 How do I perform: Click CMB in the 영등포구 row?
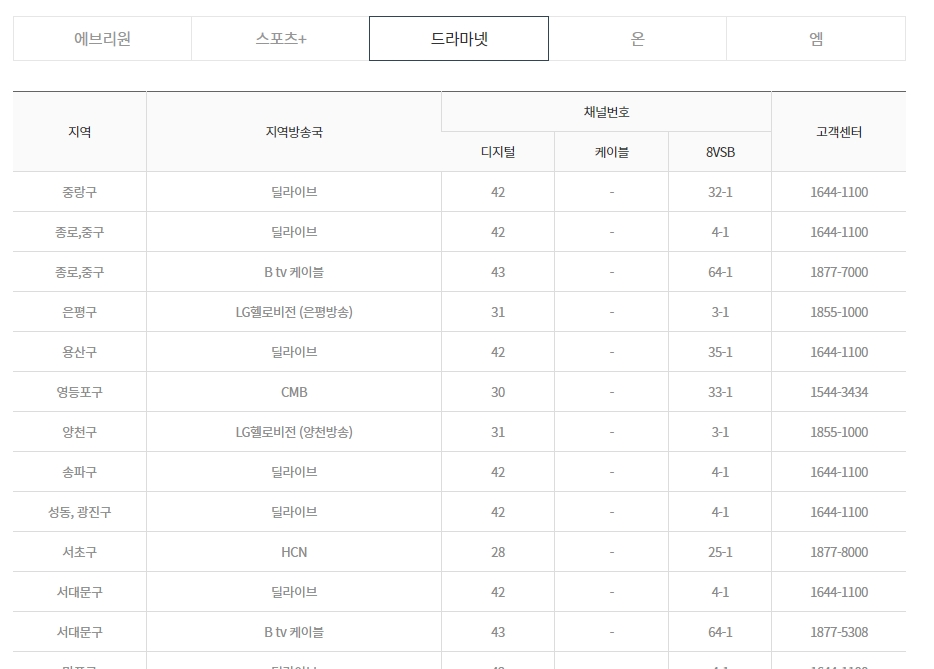point(293,391)
